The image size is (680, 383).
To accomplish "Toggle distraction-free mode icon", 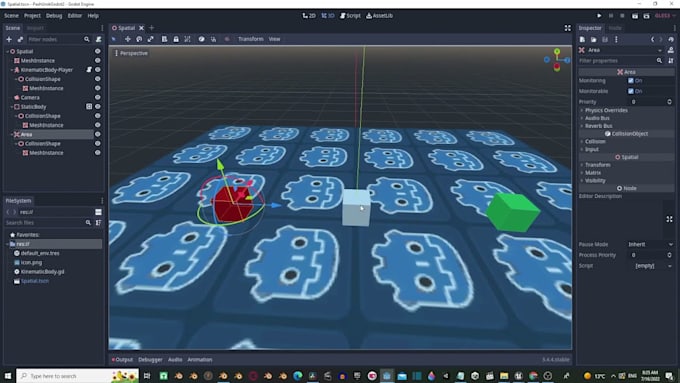I will coord(567,28).
